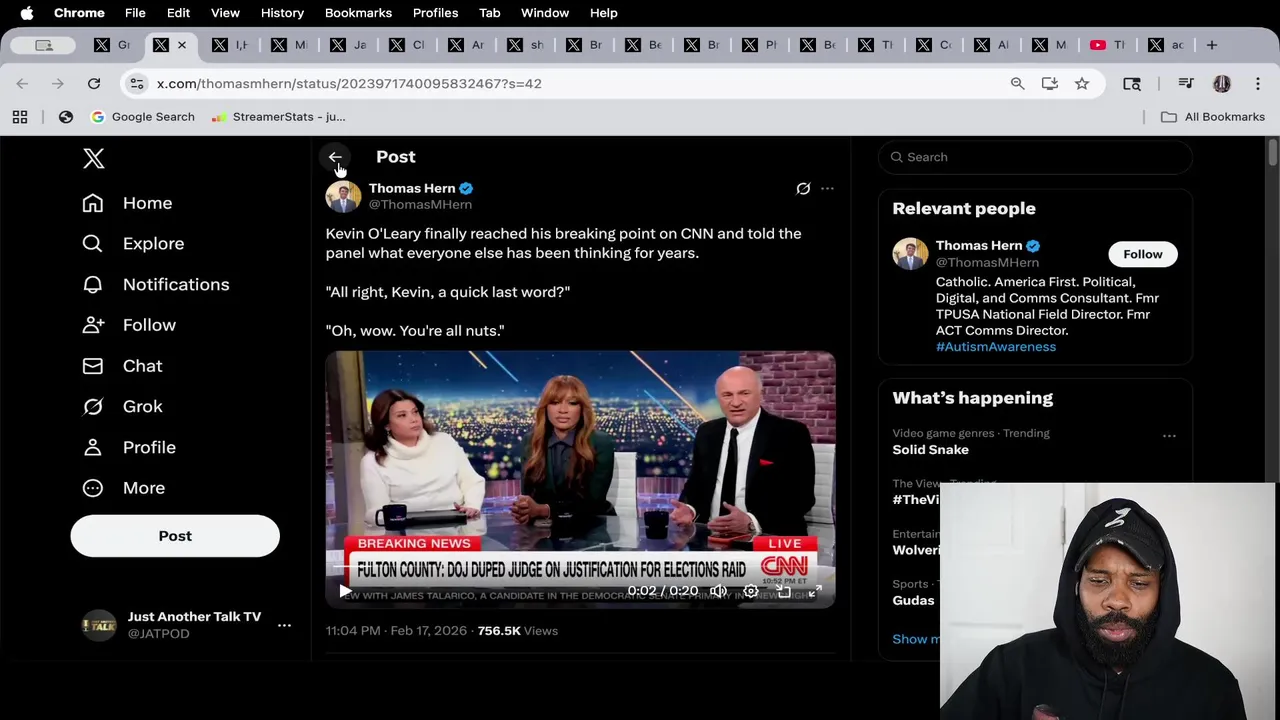Click the back arrow next to Post heading

pyautogui.click(x=335, y=157)
